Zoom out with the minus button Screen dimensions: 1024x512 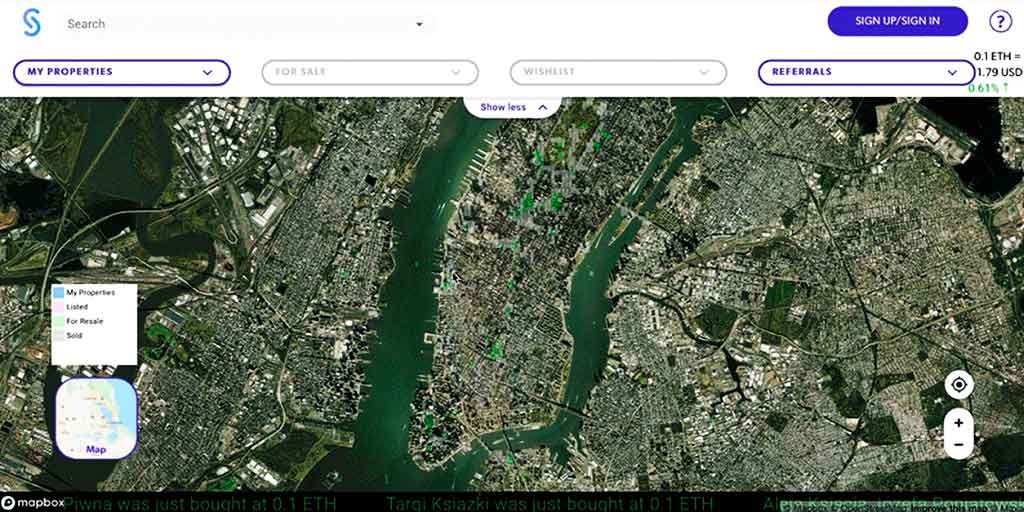pyautogui.click(x=958, y=444)
